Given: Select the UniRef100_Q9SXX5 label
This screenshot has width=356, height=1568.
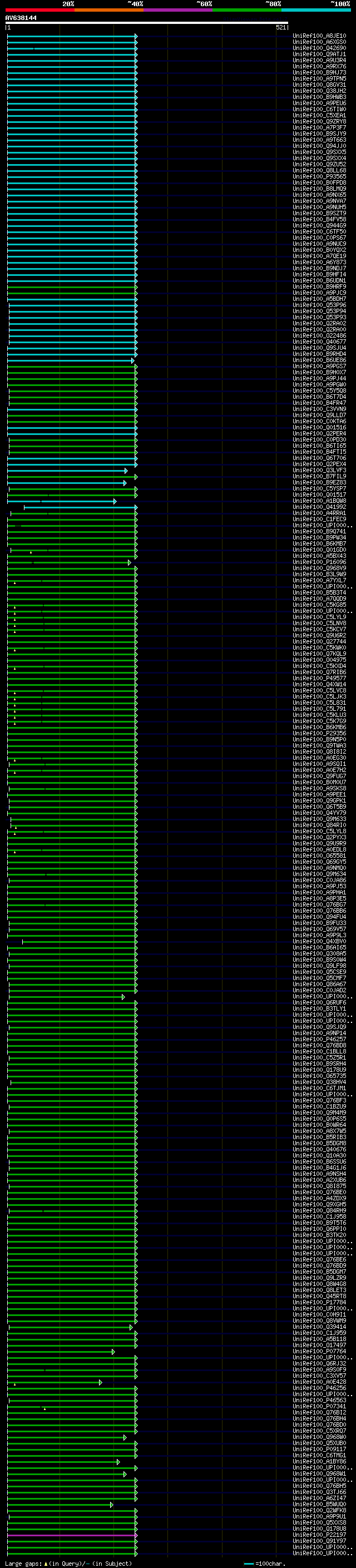Looking at the screenshot, I should (x=319, y=152).
